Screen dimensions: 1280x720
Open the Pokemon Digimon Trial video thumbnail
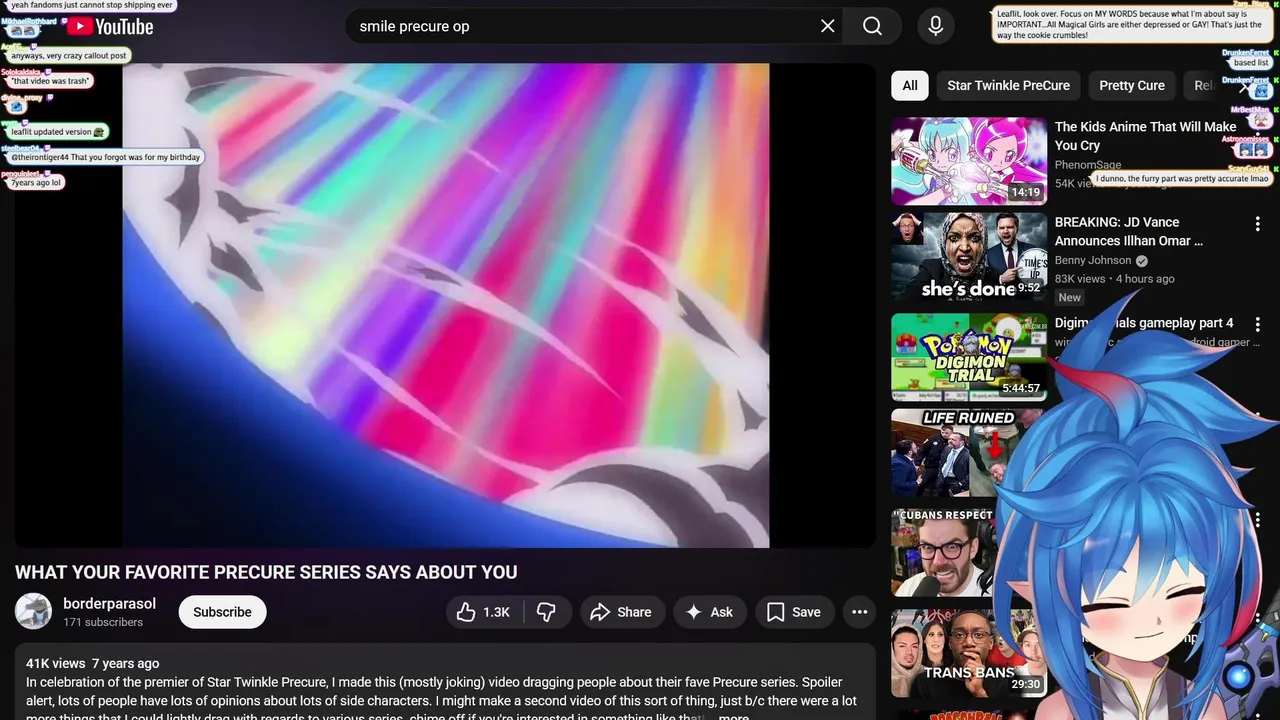(969, 357)
